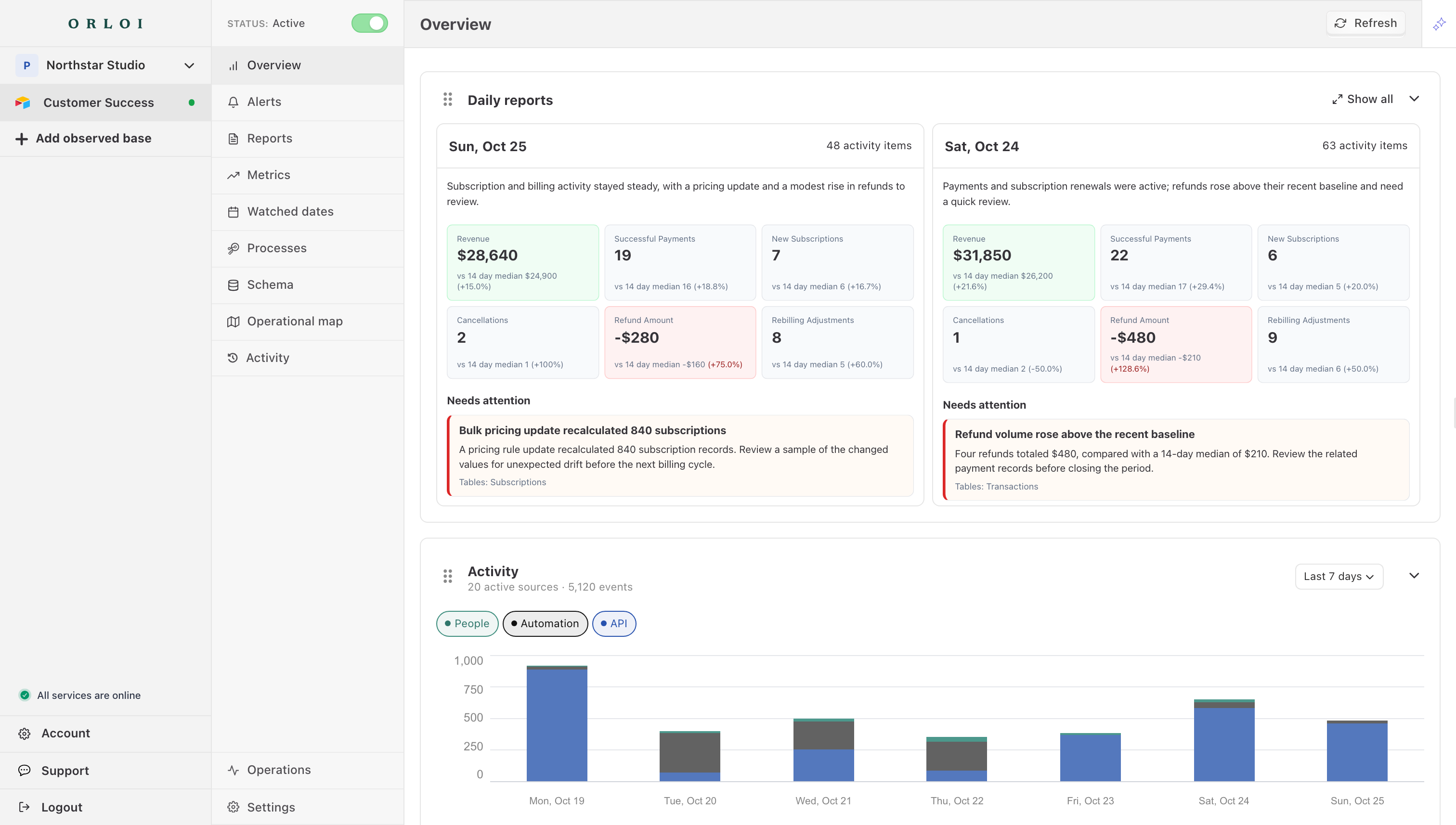
Task: Click the Customer Success green status dot
Action: [192, 103]
